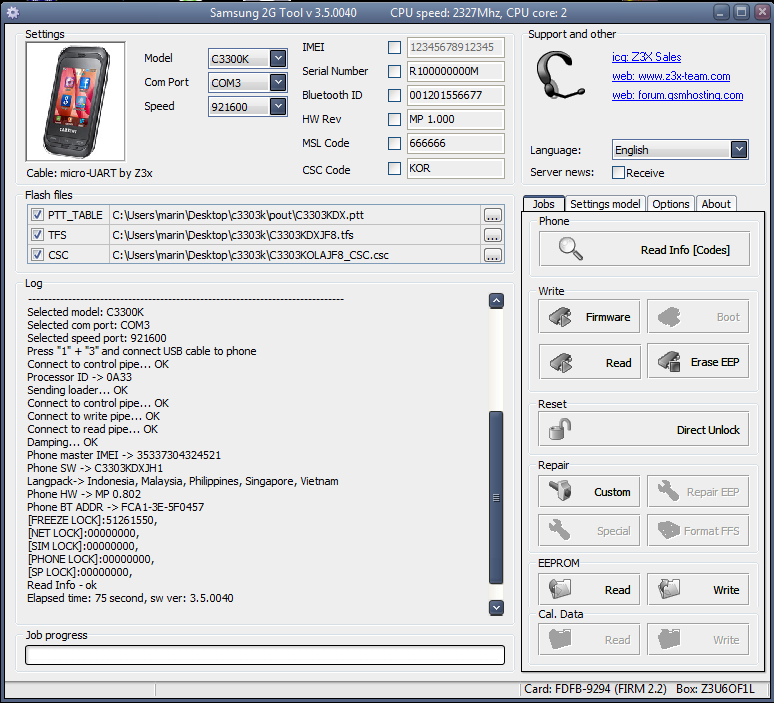The height and width of the screenshot is (703, 774).
Task: Uncheck the PTT_TABLE flash file checkbox
Action: point(37,215)
